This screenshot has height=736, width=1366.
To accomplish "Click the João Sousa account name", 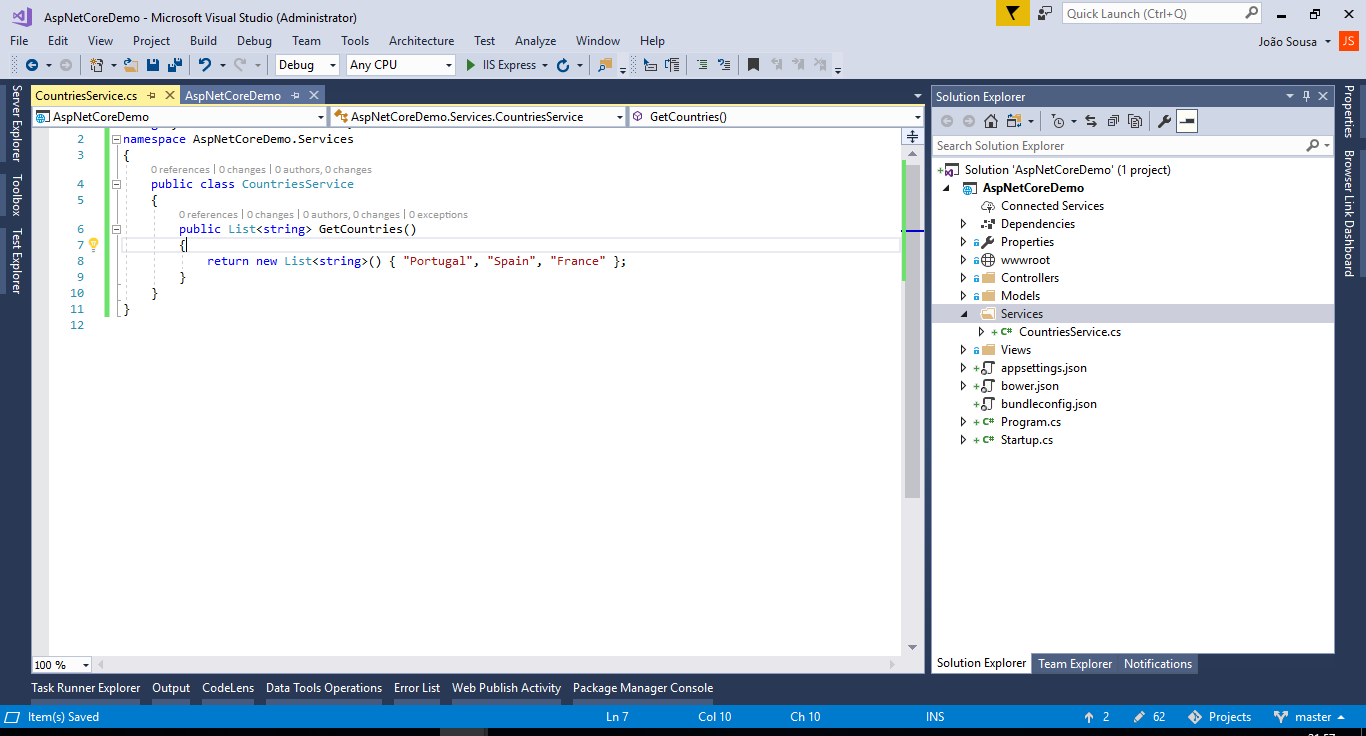I will pos(1288,41).
